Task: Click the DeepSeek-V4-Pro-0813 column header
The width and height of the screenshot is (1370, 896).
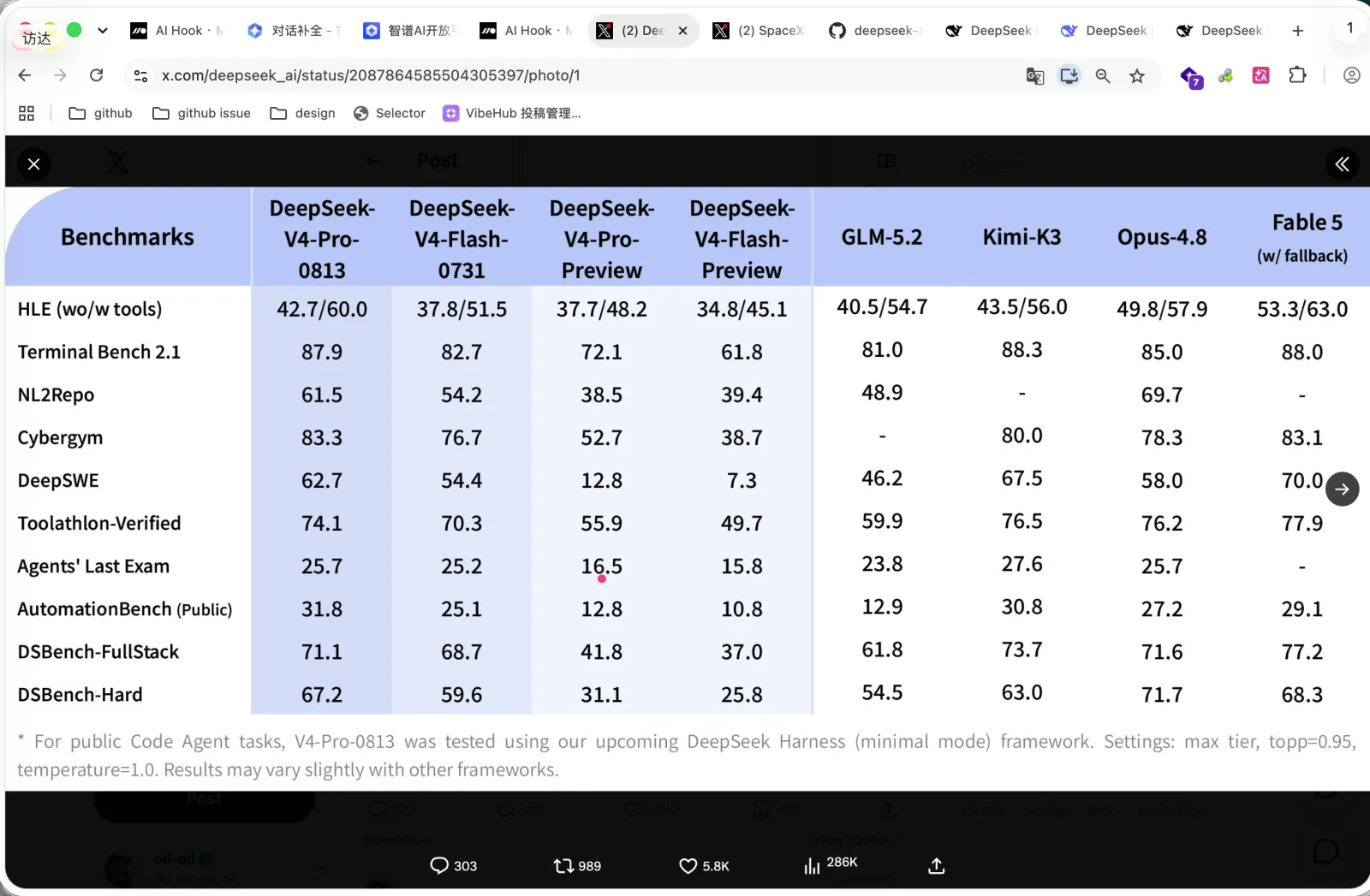Action: tap(322, 239)
